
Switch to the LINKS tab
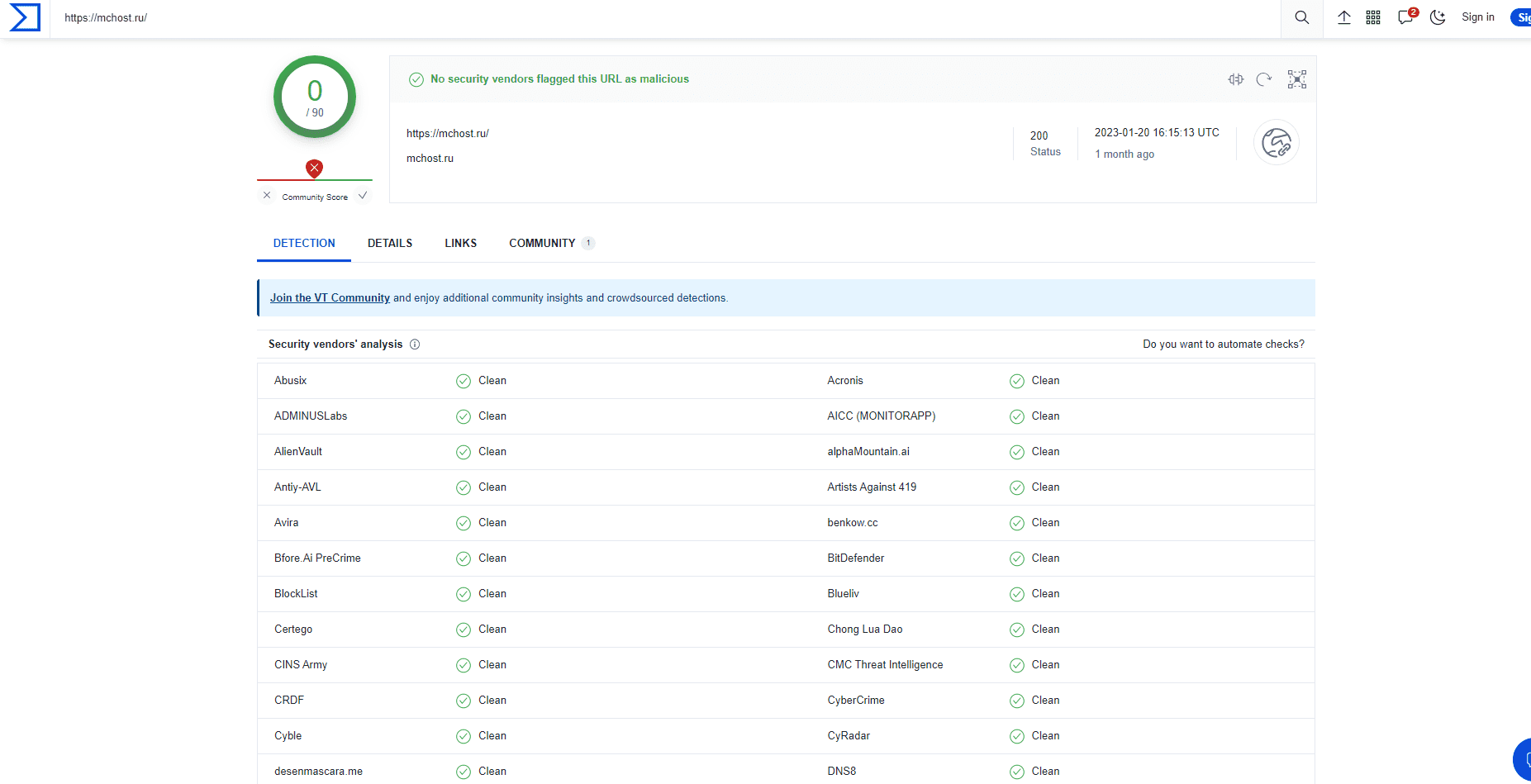pos(460,243)
